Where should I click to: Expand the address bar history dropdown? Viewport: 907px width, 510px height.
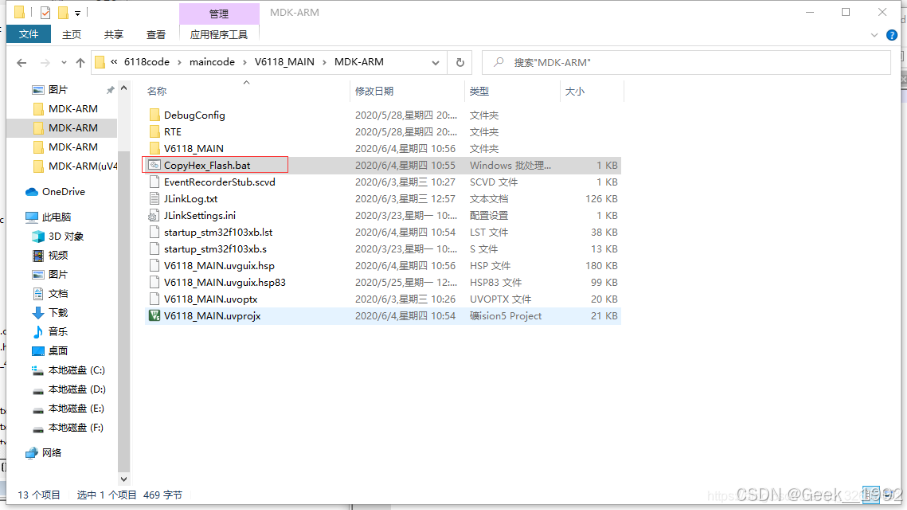[436, 62]
